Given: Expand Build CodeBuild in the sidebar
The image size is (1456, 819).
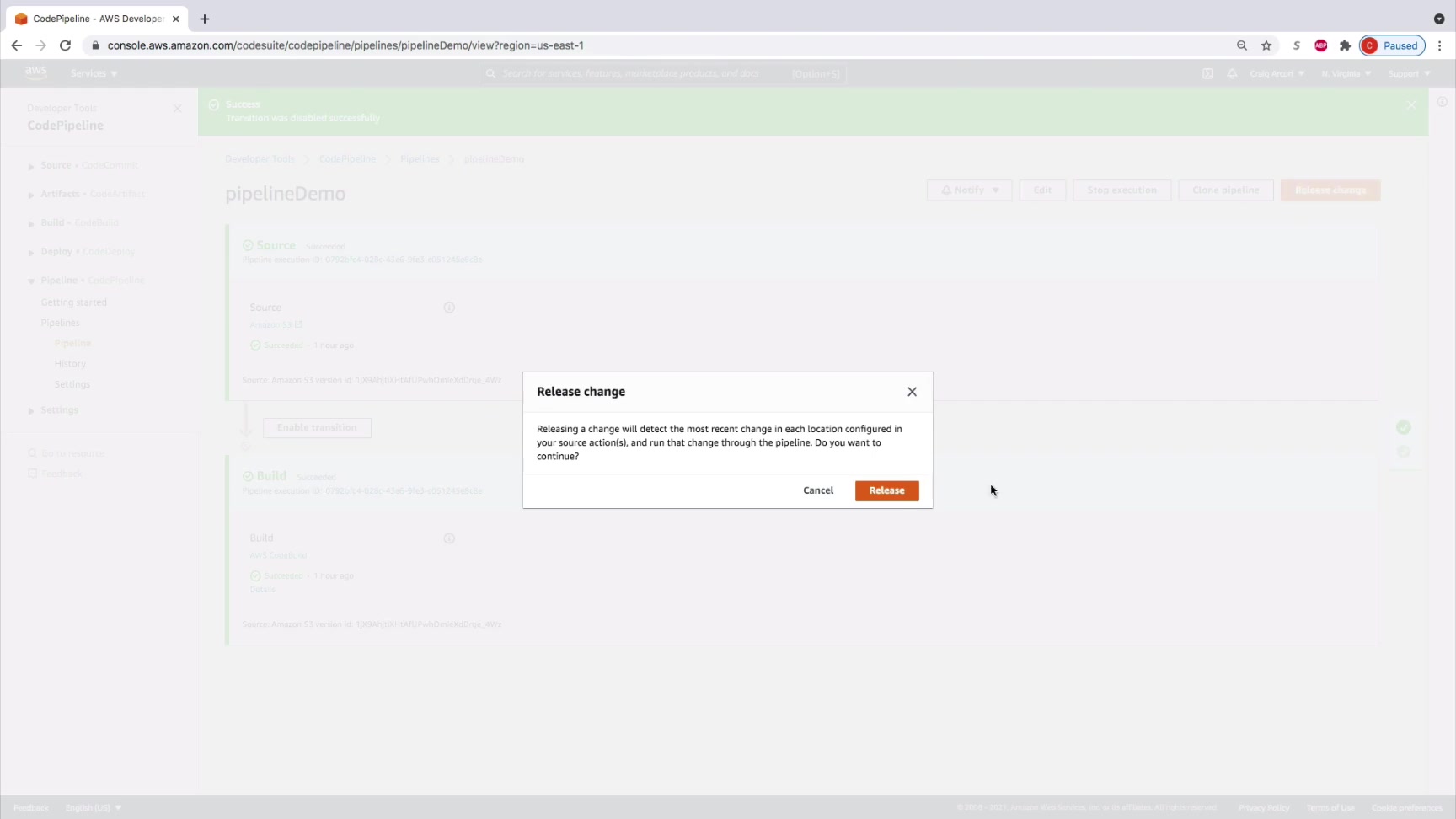Looking at the screenshot, I should click(x=30, y=223).
